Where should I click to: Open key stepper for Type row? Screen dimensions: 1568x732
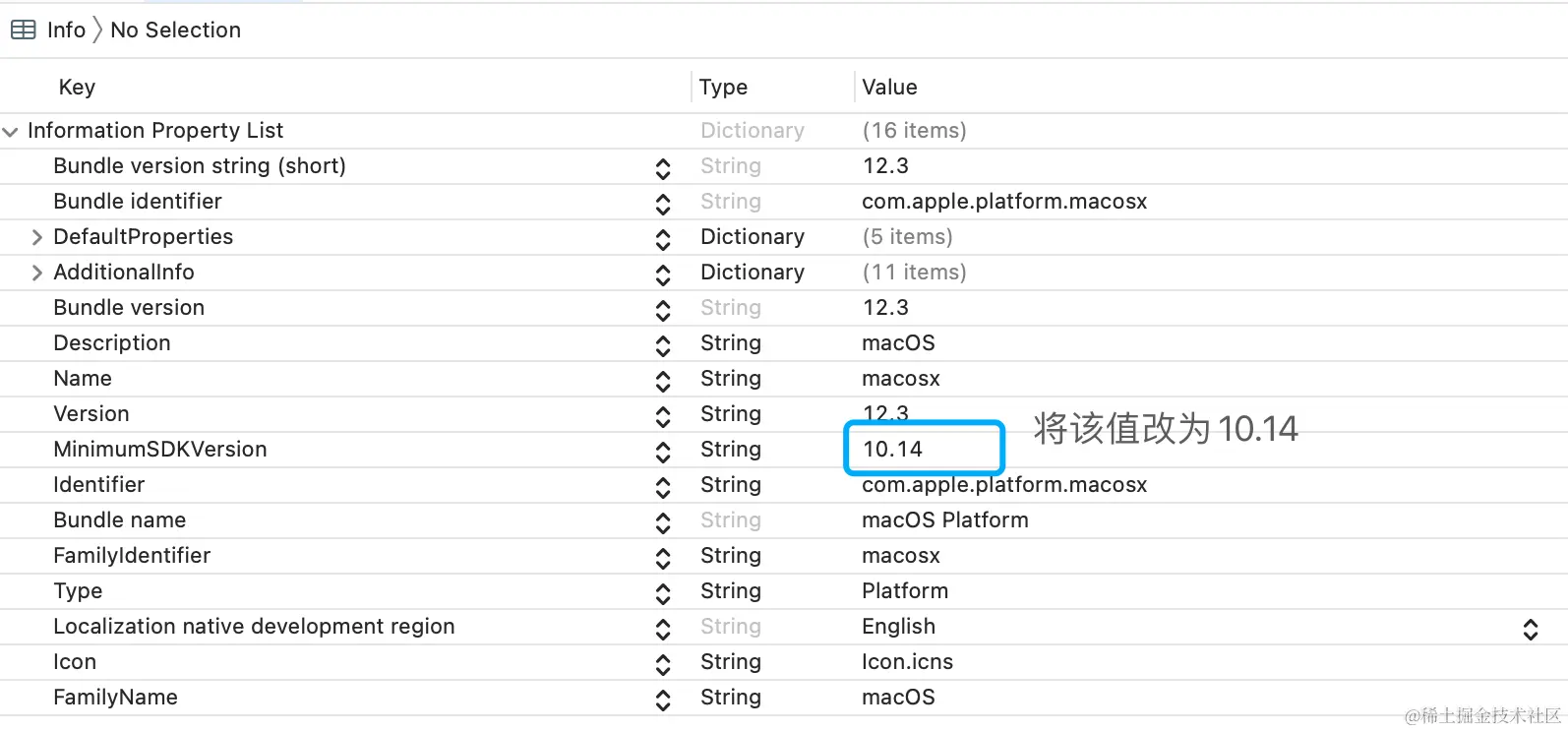(663, 593)
